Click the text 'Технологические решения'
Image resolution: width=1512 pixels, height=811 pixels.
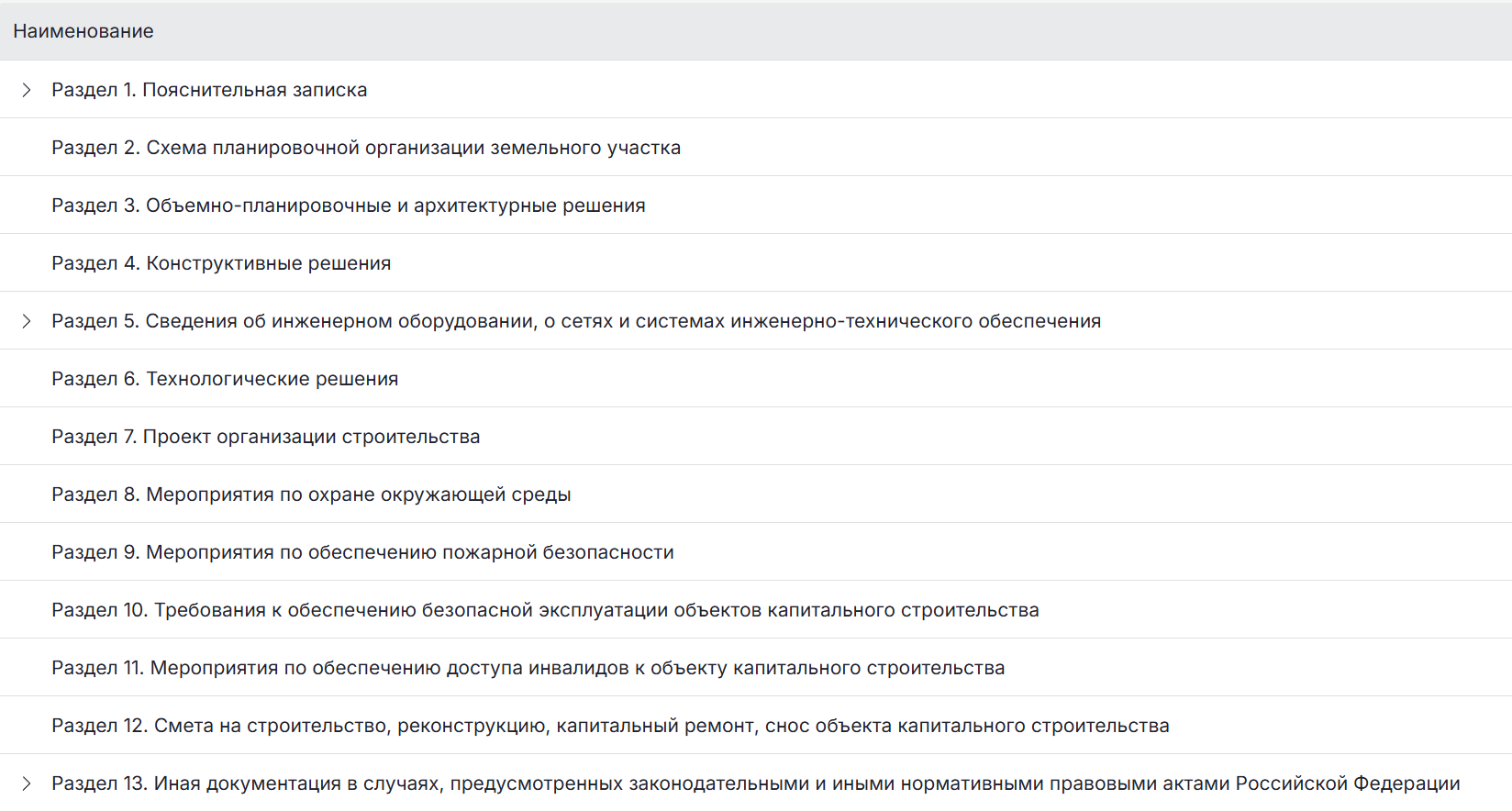click(x=272, y=379)
